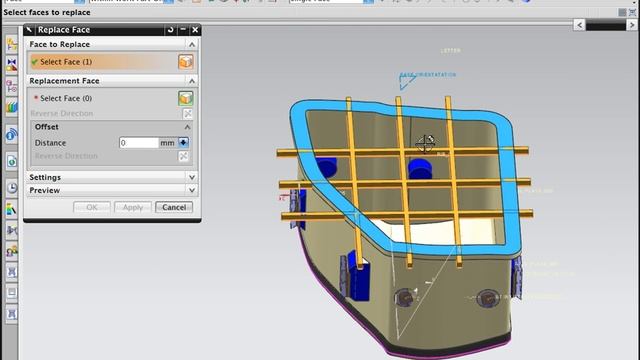Screen dimensions: 640x360
Task: Expand the Preview section
Action: 192,190
